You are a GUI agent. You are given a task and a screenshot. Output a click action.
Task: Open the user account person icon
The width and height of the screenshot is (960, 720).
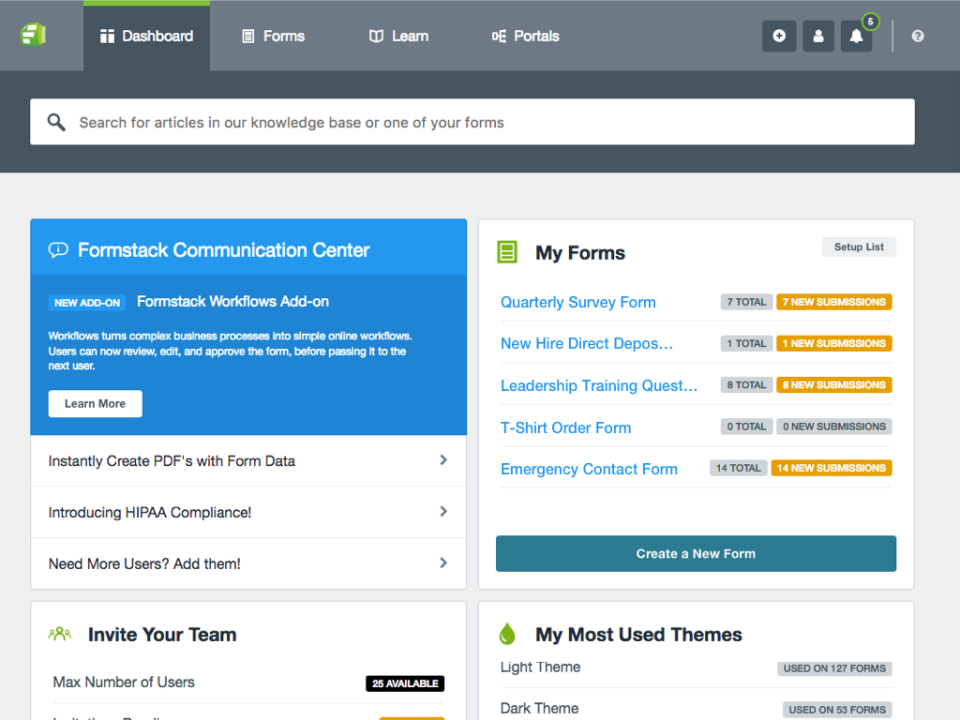(x=818, y=36)
